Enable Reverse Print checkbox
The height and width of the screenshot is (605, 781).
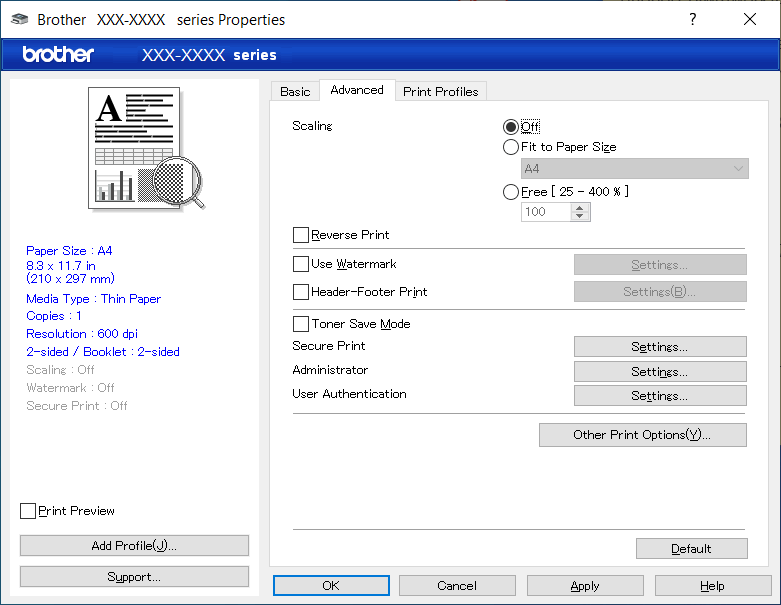pos(301,235)
